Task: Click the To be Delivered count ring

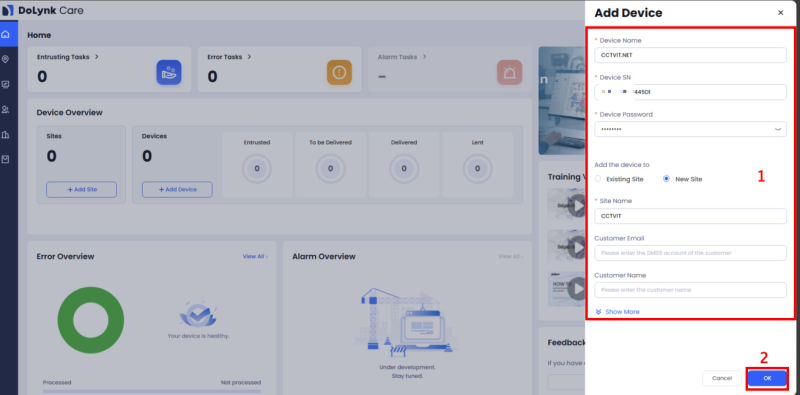Action: coord(330,168)
